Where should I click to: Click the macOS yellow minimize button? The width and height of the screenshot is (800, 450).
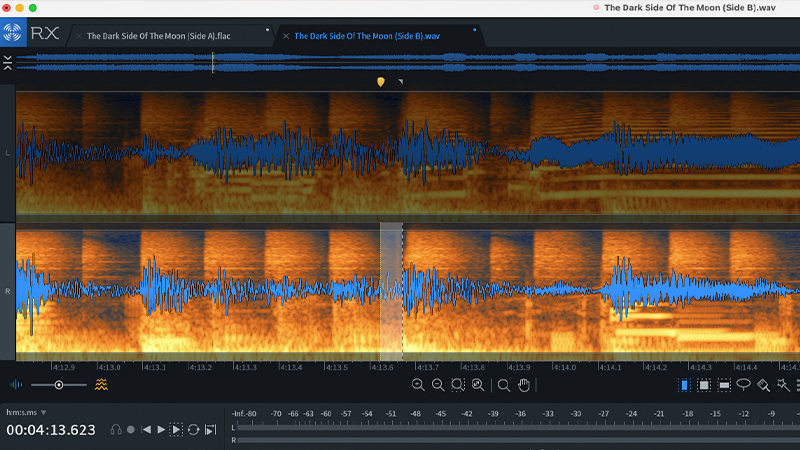click(19, 8)
